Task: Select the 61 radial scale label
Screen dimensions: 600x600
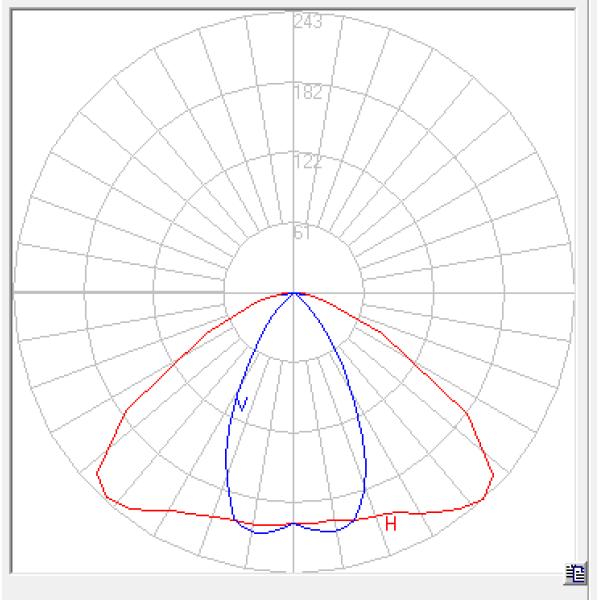Action: click(x=304, y=233)
